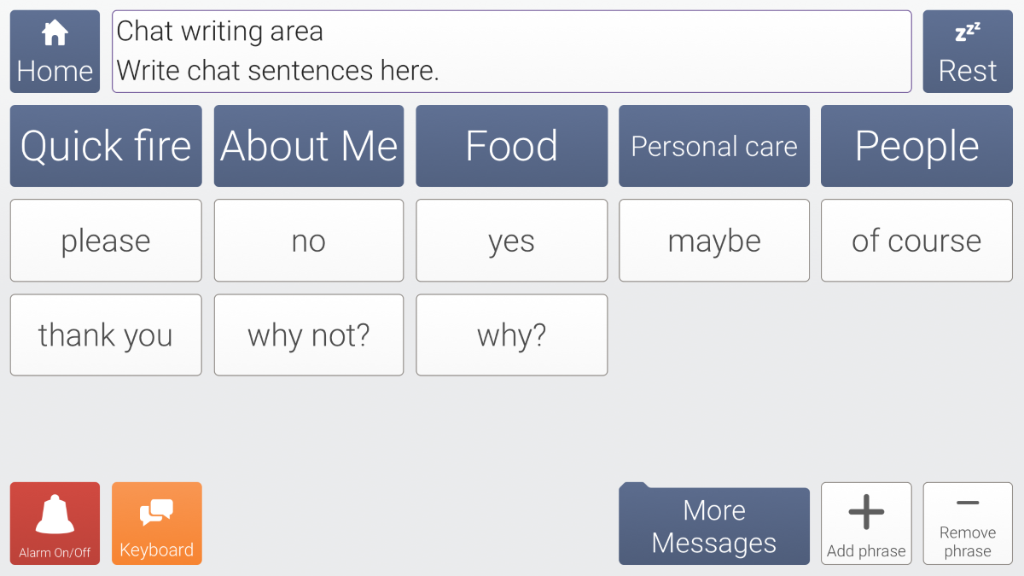
Task: Click into the Chat writing area
Action: click(511, 52)
